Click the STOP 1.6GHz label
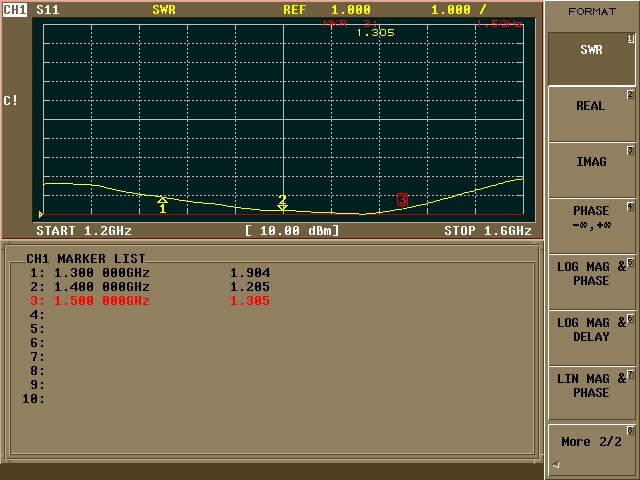This screenshot has width=640, height=480. click(x=488, y=231)
